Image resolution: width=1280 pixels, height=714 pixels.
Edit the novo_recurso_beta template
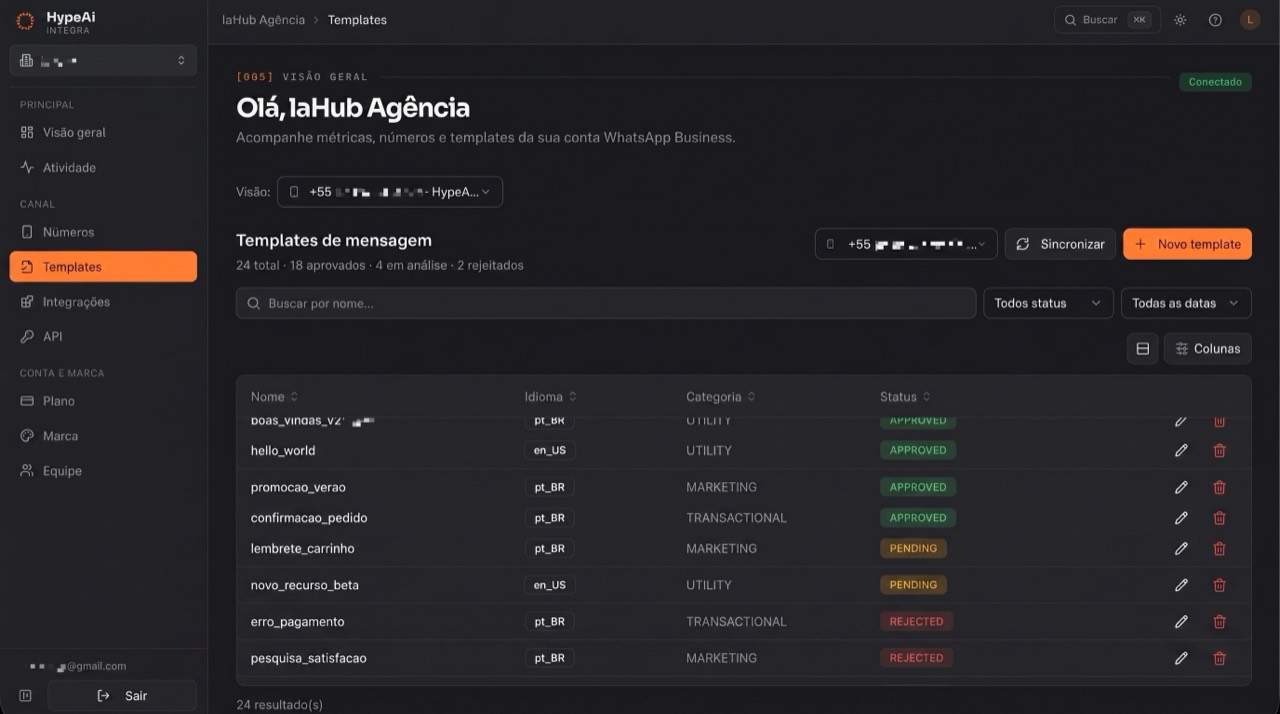point(1181,585)
